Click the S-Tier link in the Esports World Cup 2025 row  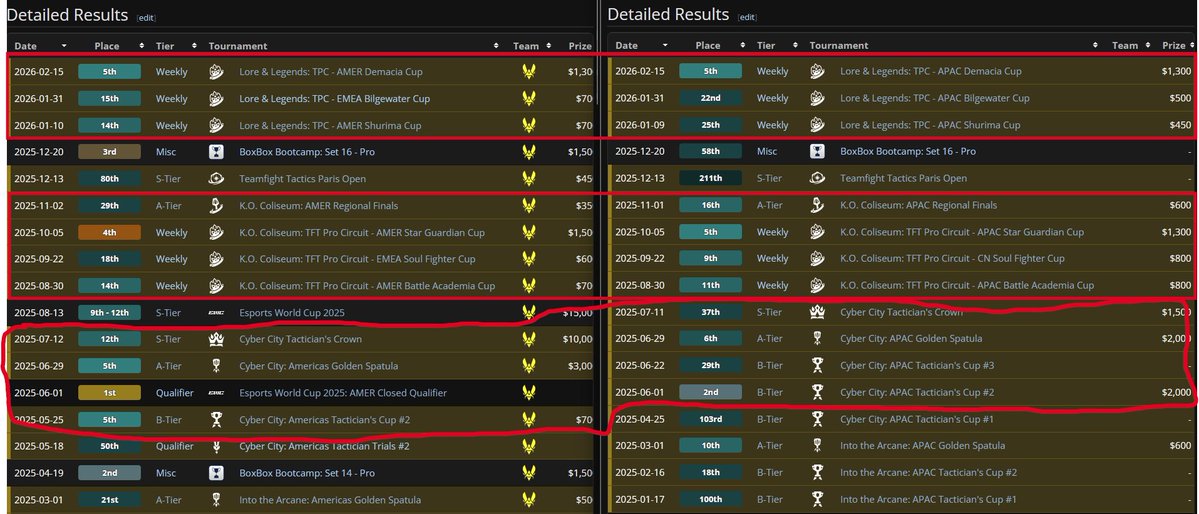tap(169, 313)
